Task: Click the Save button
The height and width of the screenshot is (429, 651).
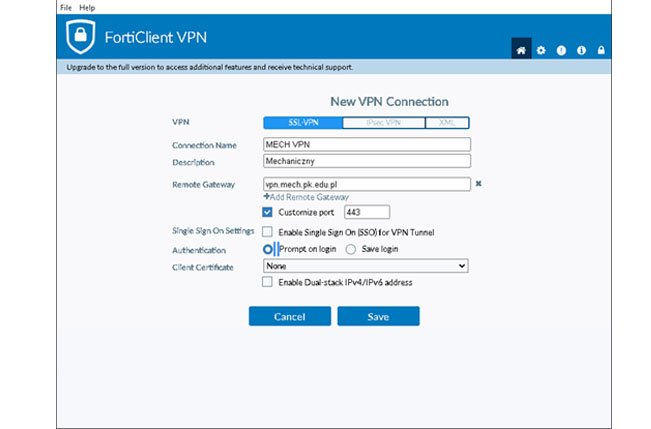Action: click(378, 316)
